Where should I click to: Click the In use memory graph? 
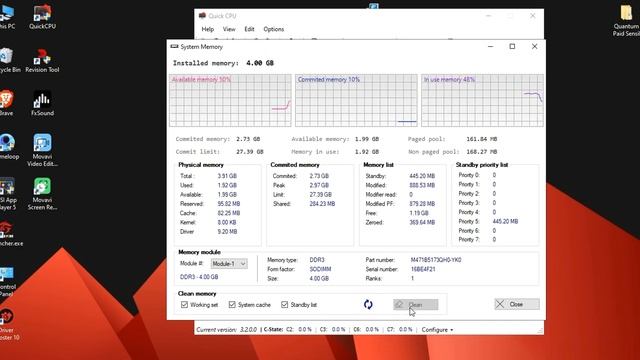click(x=482, y=100)
